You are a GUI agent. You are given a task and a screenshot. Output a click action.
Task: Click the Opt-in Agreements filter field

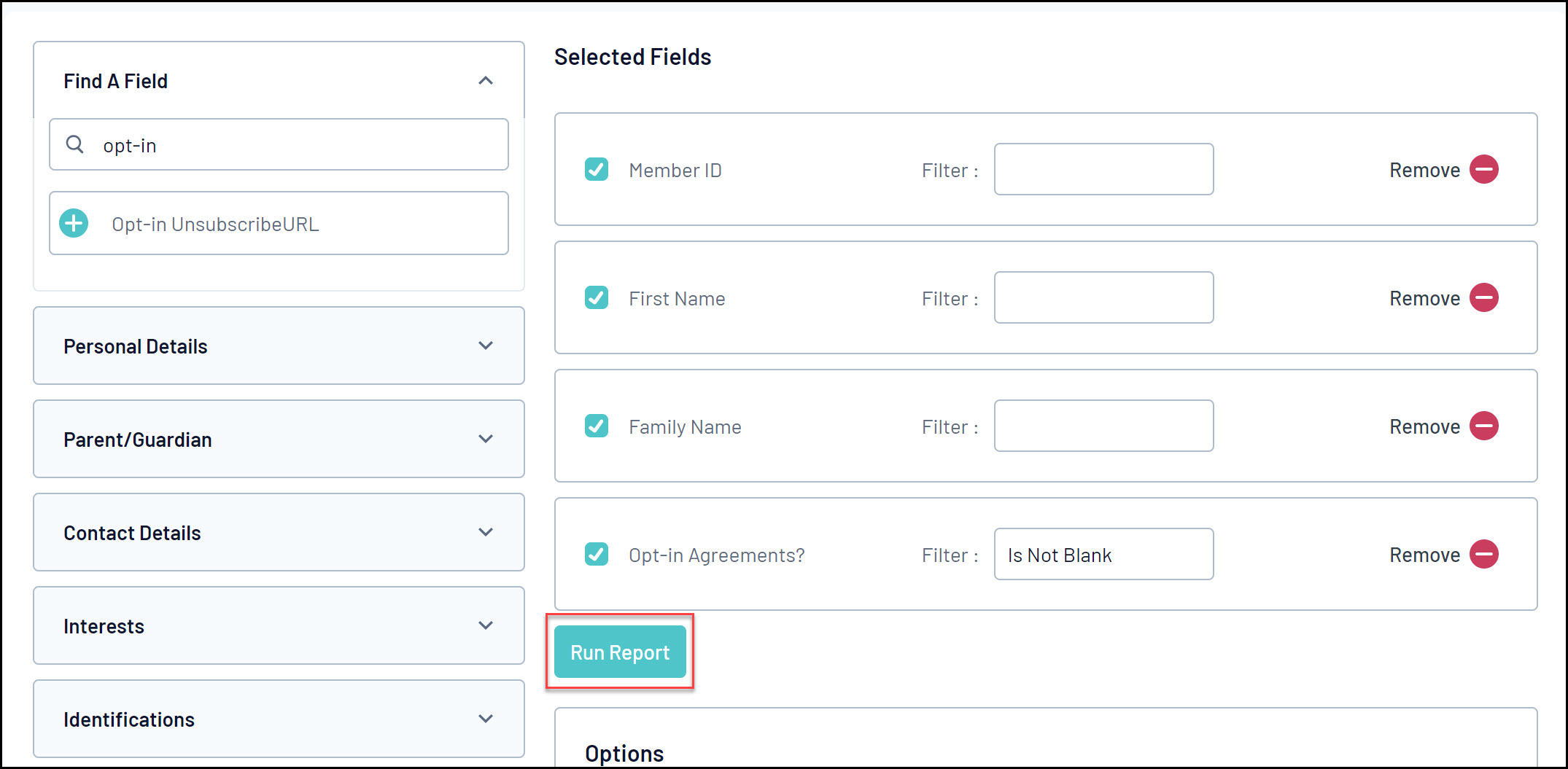(x=1103, y=554)
